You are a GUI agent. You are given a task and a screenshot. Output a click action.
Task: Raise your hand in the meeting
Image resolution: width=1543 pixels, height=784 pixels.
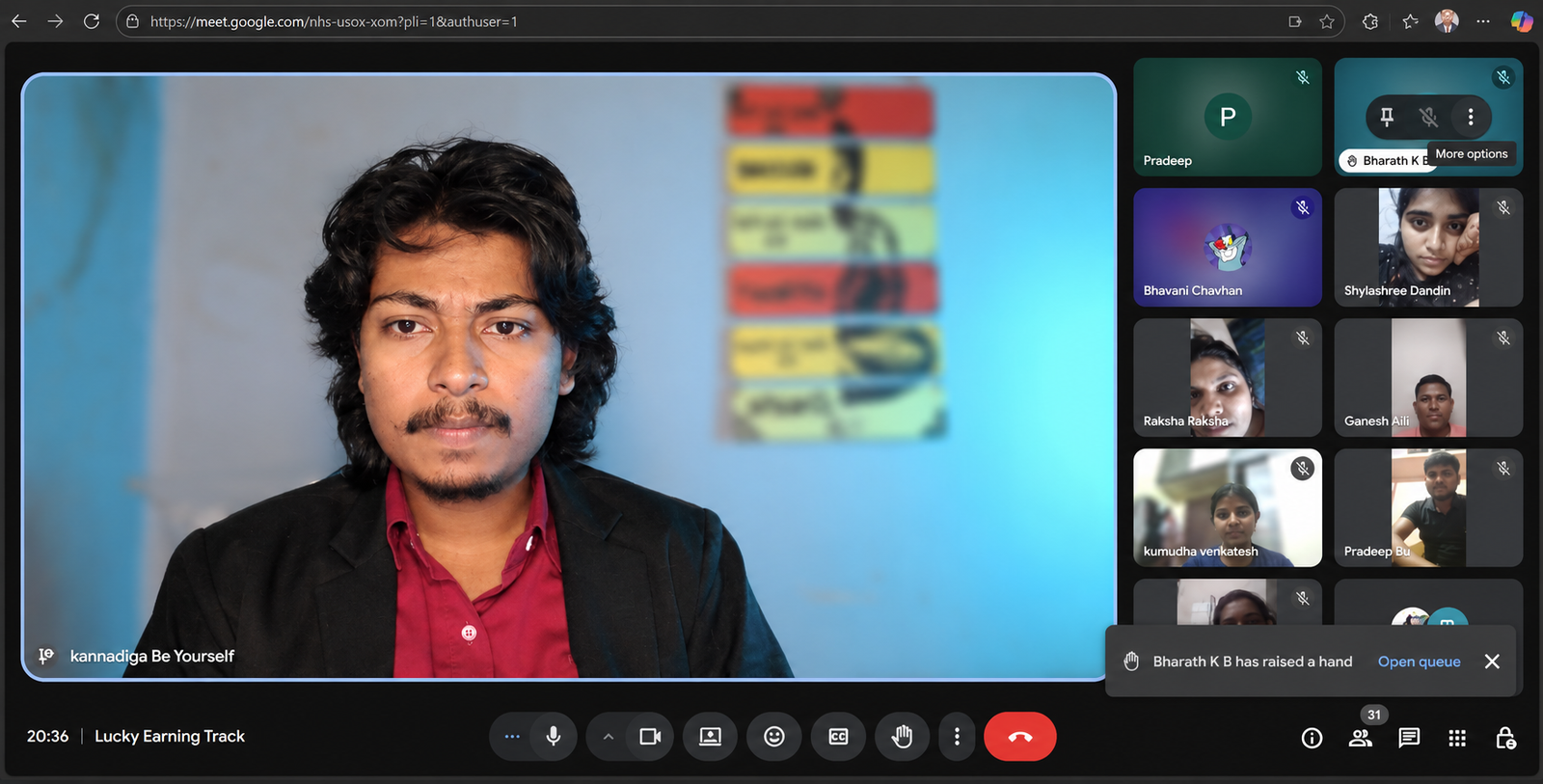click(x=902, y=737)
